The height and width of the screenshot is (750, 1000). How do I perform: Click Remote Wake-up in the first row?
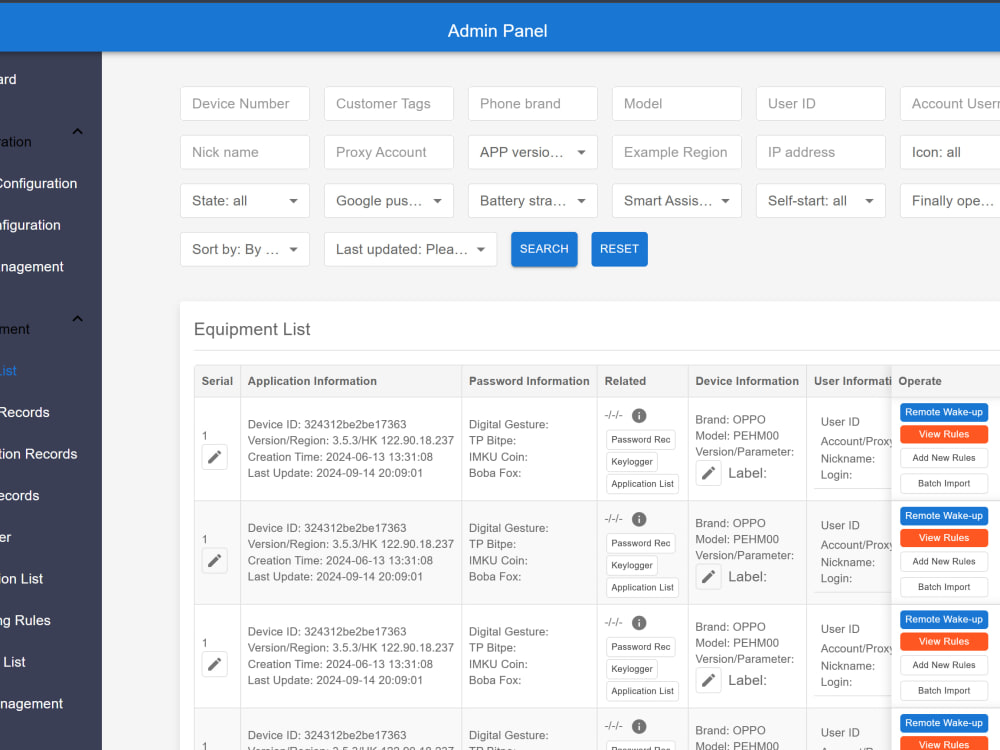(944, 412)
